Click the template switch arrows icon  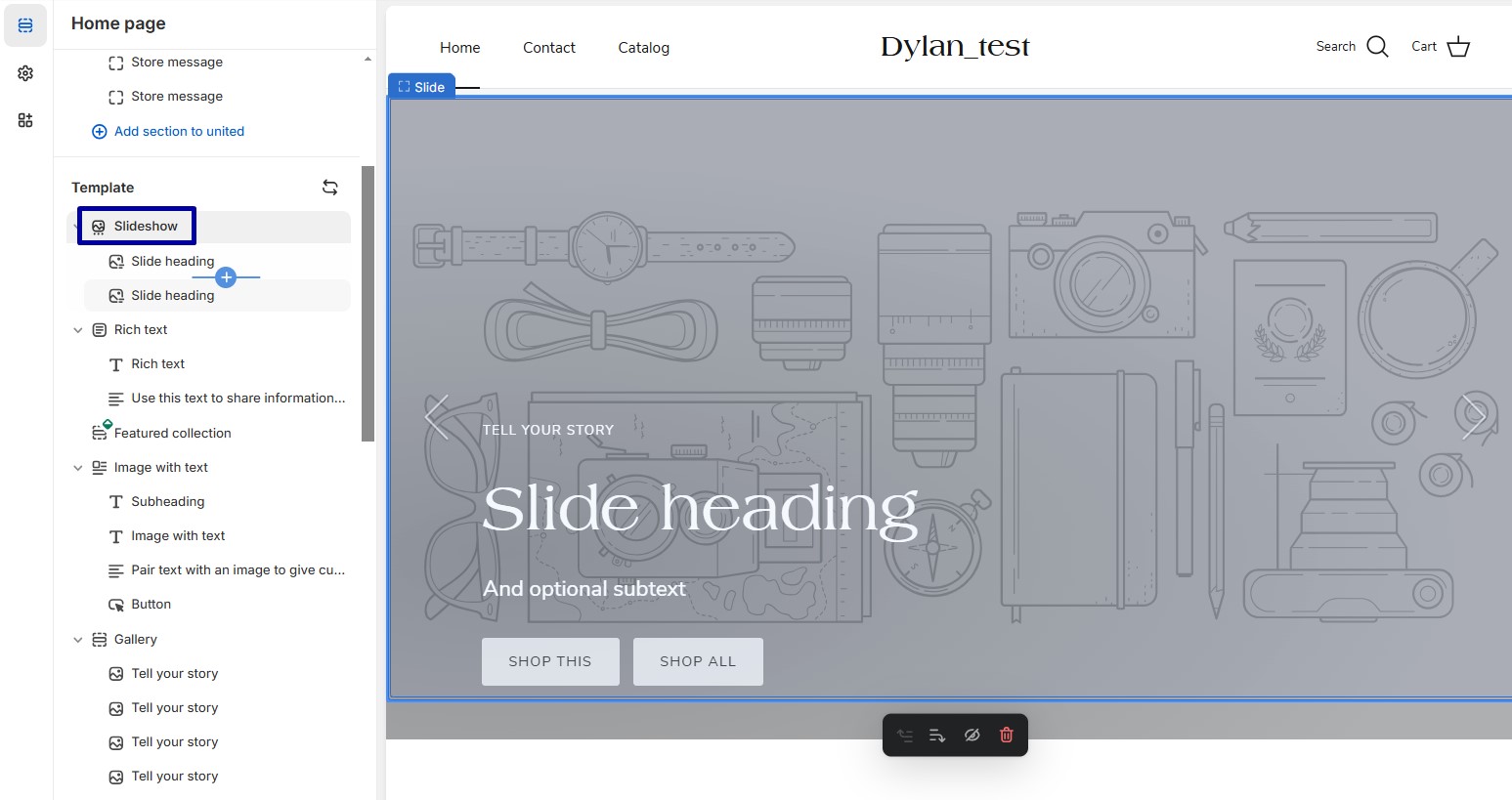(330, 188)
